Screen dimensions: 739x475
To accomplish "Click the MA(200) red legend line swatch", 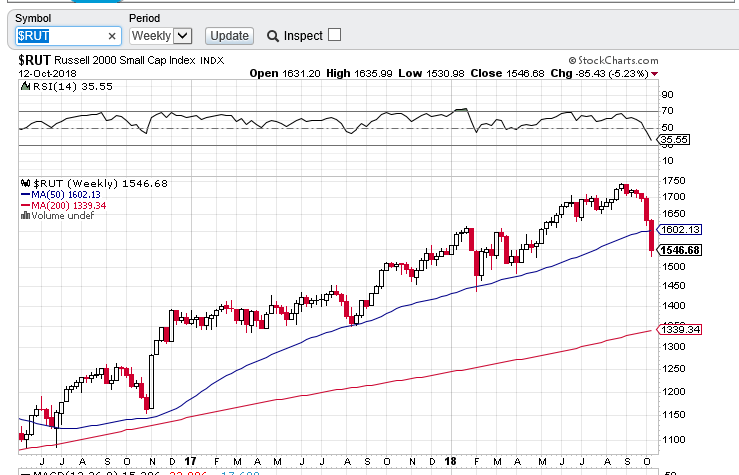I will click(x=25, y=205).
